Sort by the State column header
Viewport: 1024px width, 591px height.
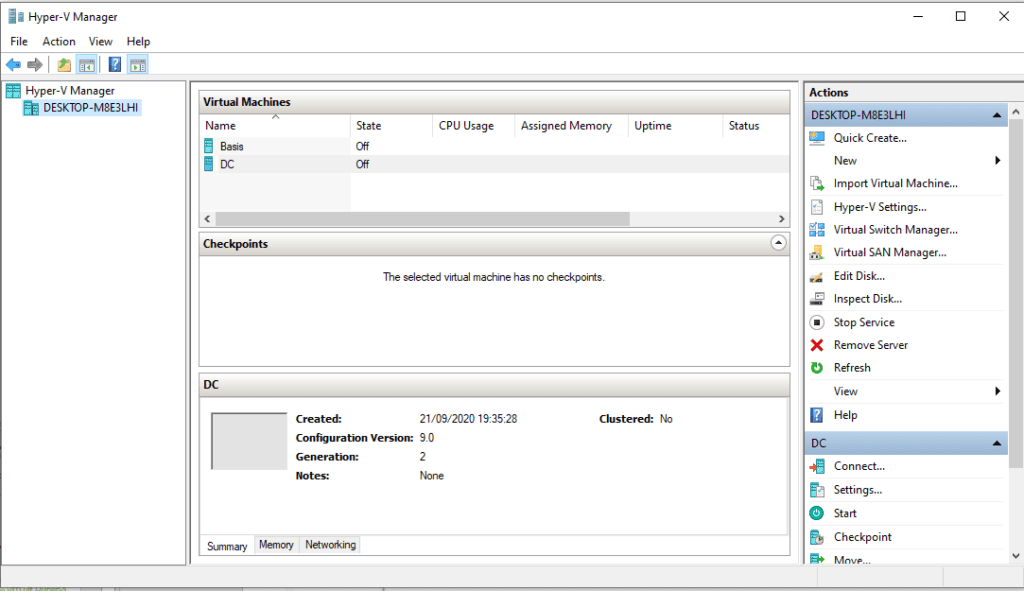pyautogui.click(x=391, y=125)
